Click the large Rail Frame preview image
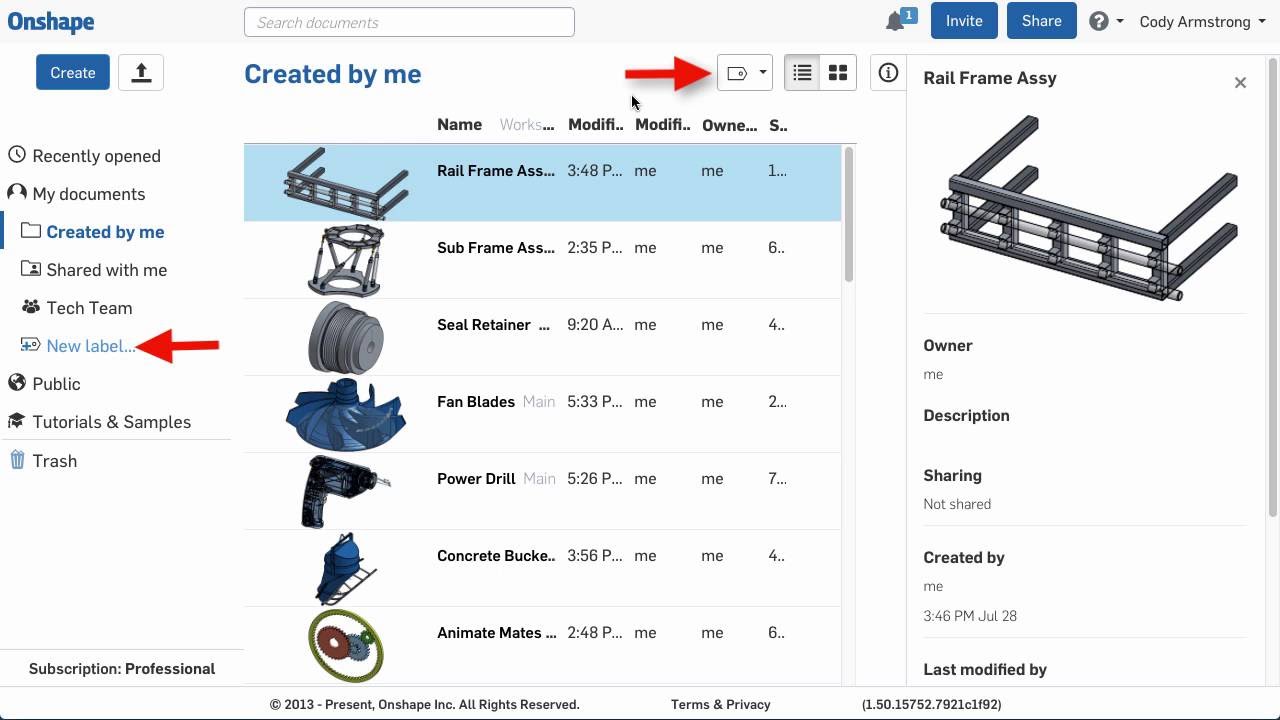 pyautogui.click(x=1089, y=208)
